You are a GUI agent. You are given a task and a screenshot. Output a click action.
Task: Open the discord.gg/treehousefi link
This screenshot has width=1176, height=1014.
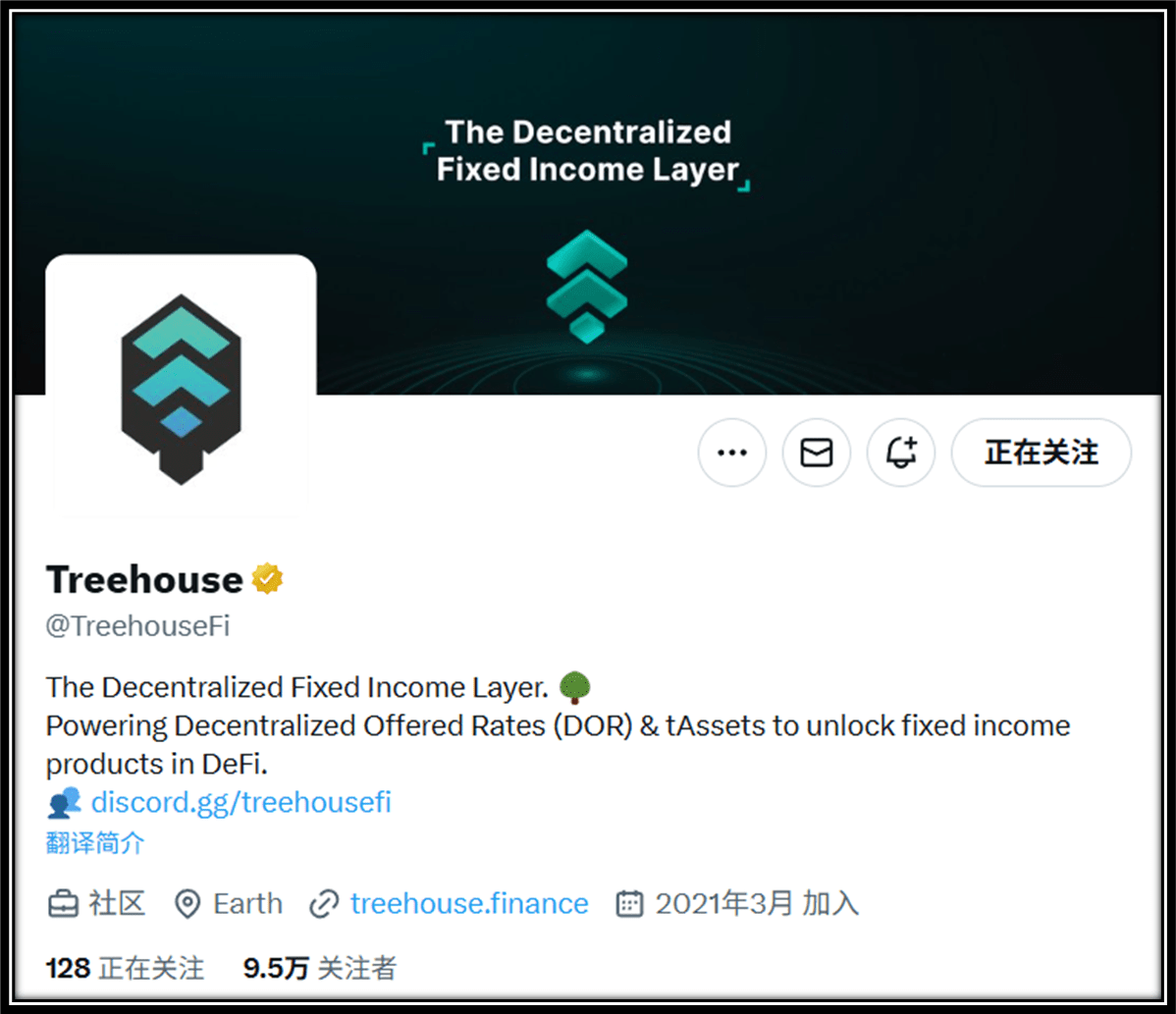point(241,802)
